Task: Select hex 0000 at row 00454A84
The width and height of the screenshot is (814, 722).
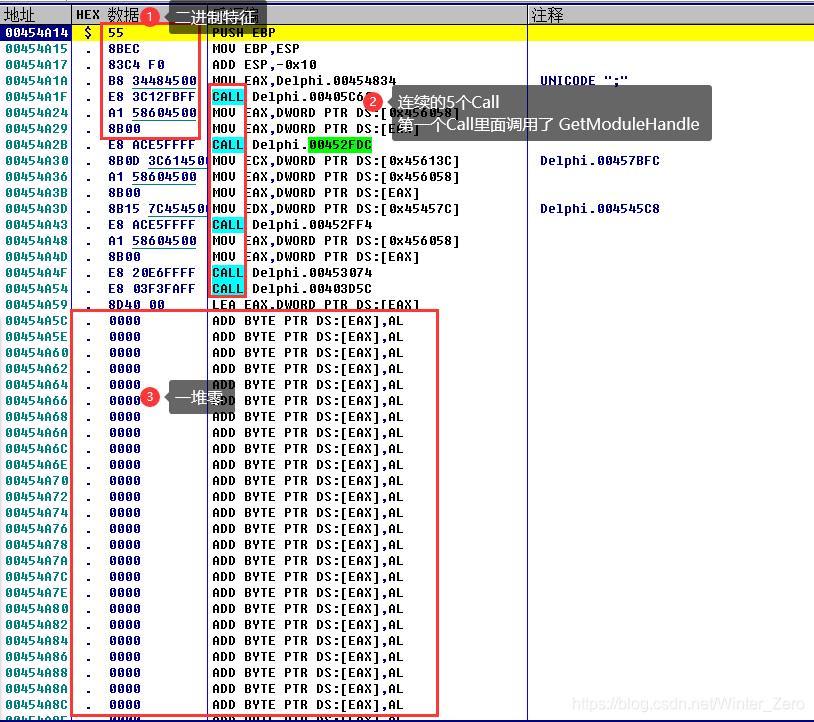Action: [x=125, y=641]
